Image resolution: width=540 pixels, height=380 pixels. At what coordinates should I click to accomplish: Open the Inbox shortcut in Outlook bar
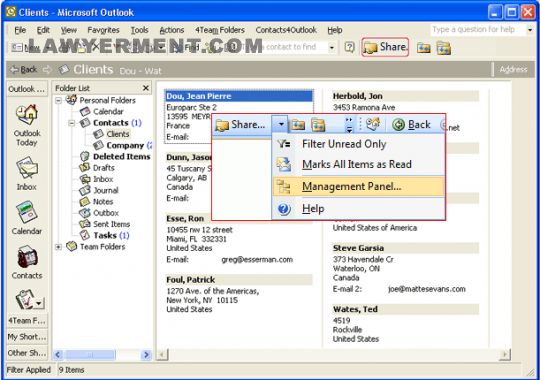coord(27,168)
